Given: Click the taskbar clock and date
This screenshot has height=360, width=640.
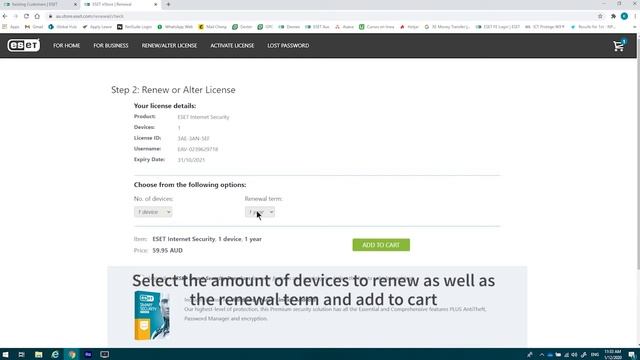Looking at the screenshot, I should 613,354.
